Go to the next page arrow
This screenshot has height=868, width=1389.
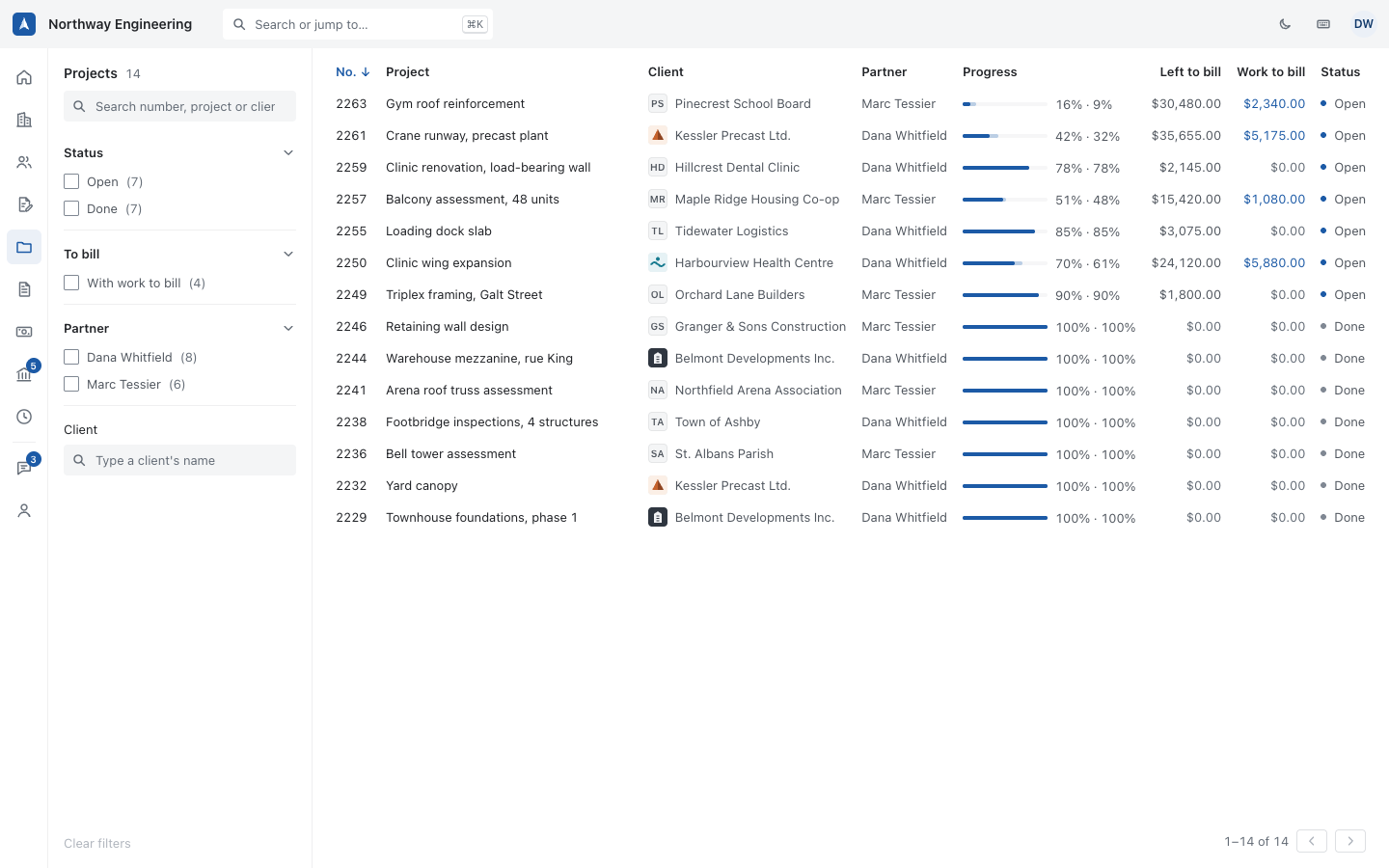click(1350, 841)
